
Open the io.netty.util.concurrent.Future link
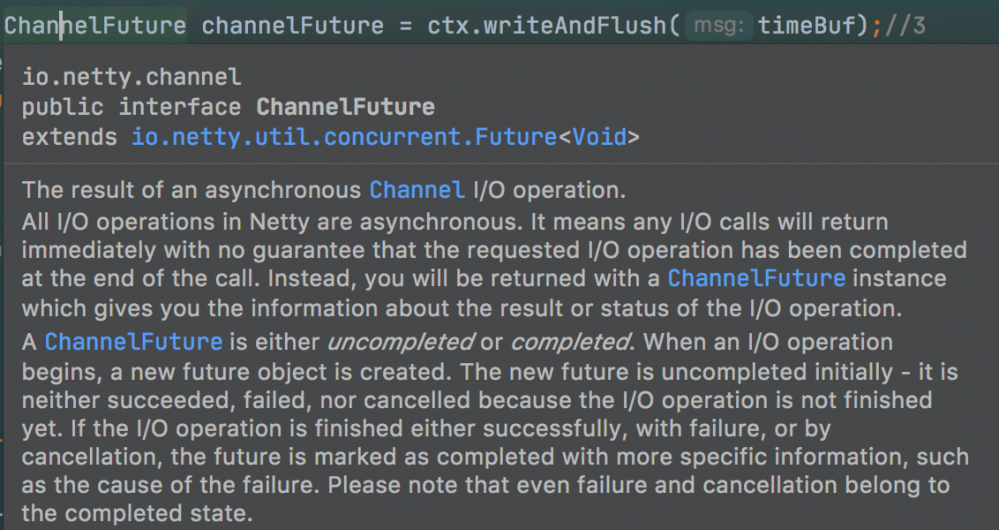(x=344, y=137)
